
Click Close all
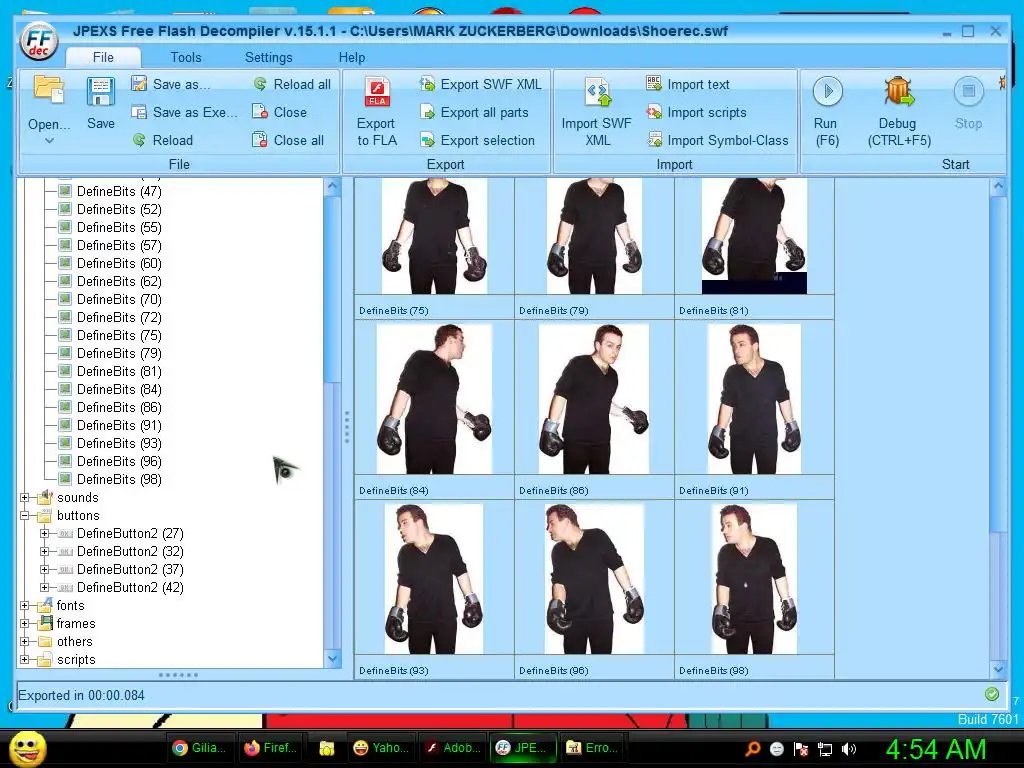288,140
